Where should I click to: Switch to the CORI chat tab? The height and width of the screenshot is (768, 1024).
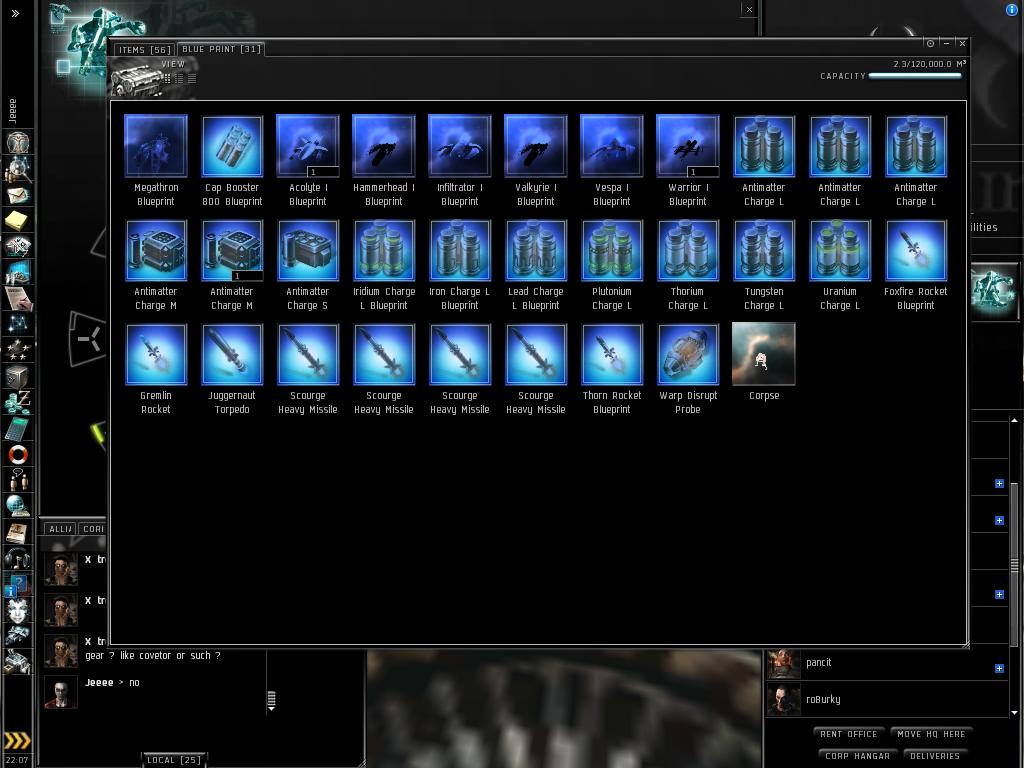(93, 529)
